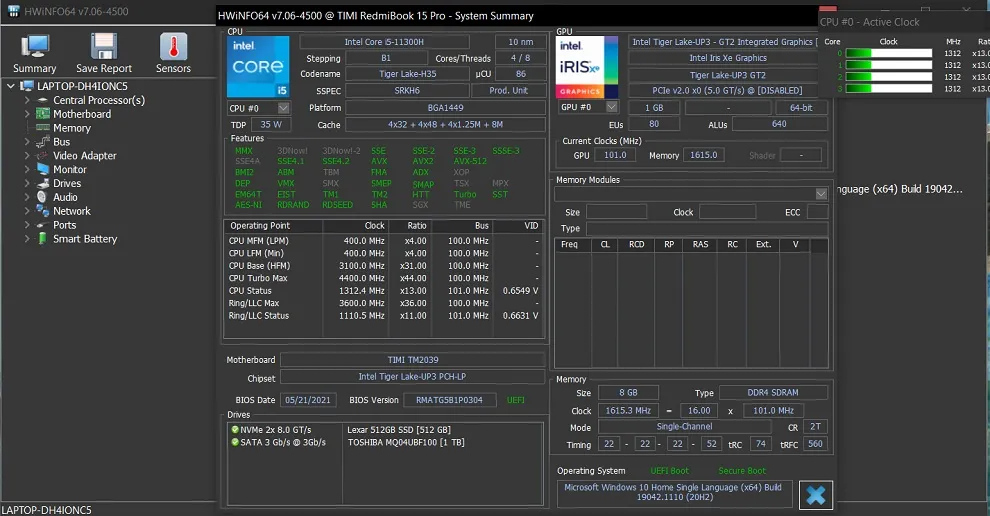Click the Video Adapter icon in tree
The width and height of the screenshot is (990, 516).
(42, 155)
